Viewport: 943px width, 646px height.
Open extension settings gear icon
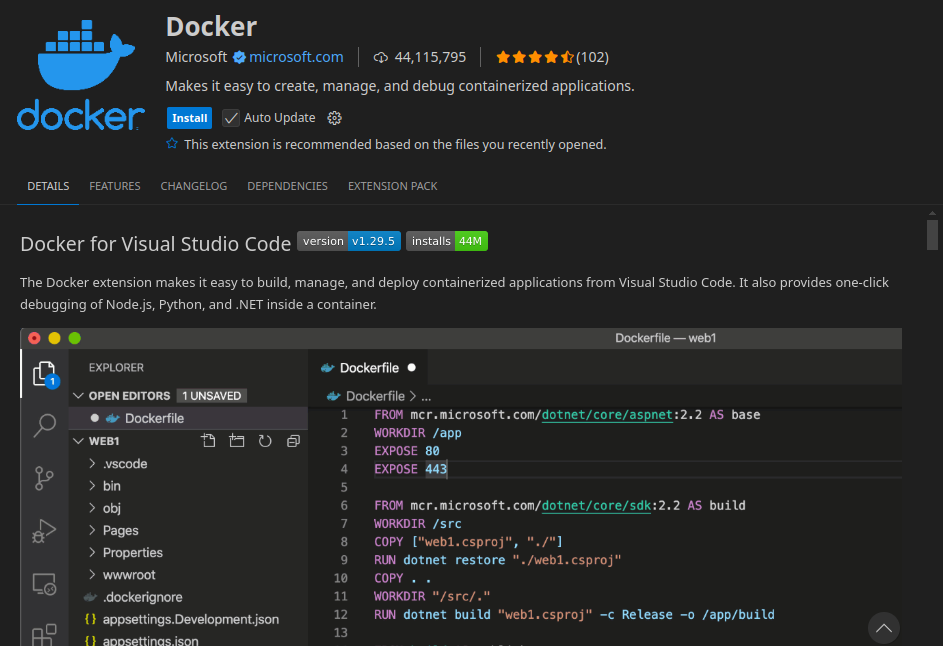(335, 118)
